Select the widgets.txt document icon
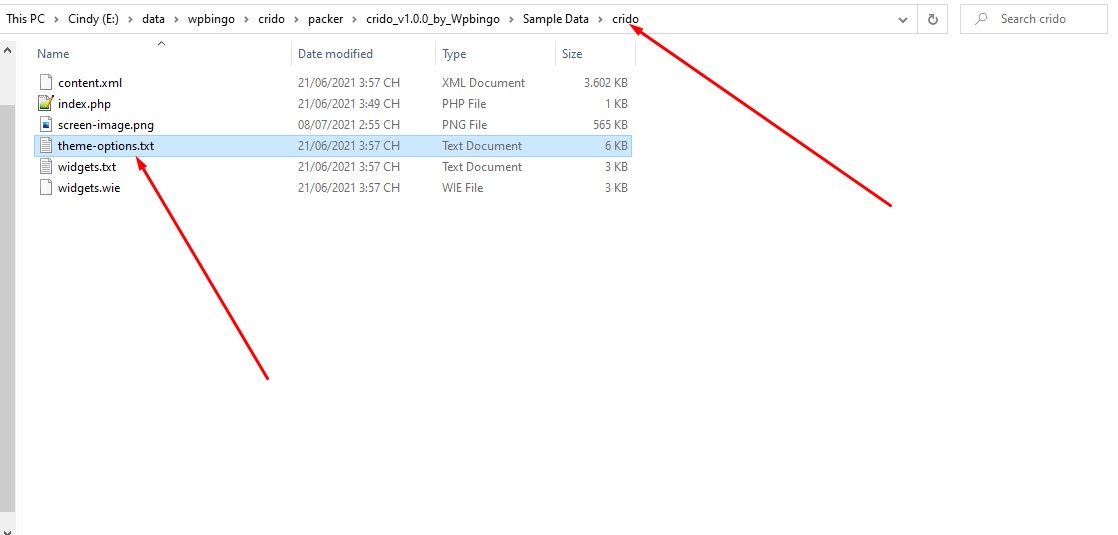 (x=46, y=166)
